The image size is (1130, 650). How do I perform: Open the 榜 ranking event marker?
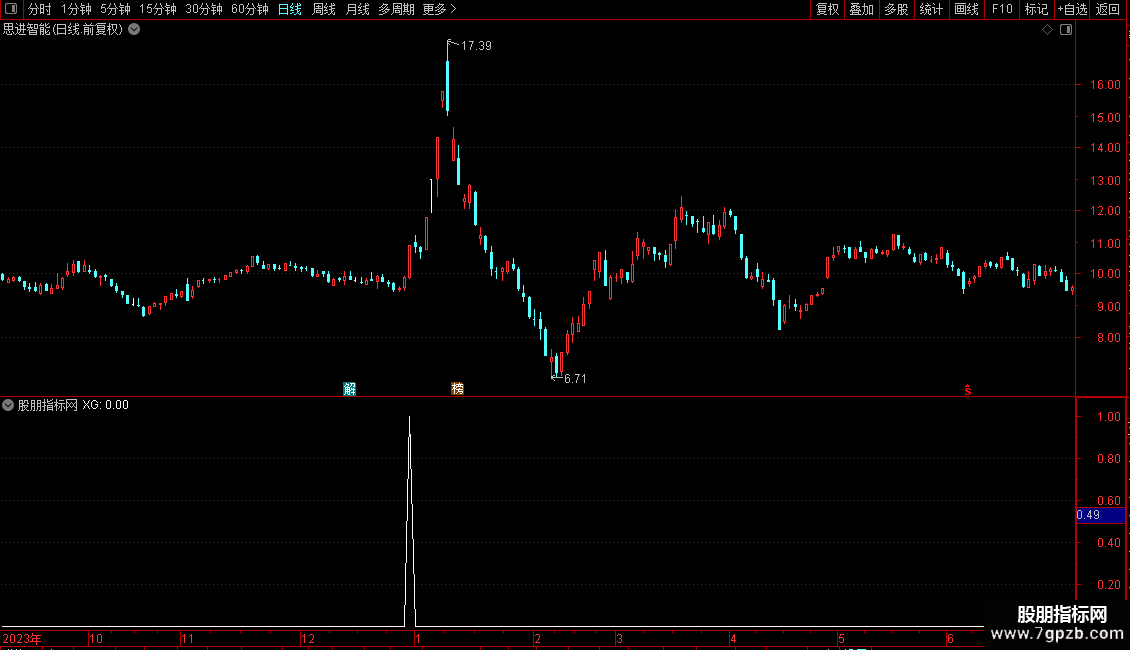pos(458,389)
